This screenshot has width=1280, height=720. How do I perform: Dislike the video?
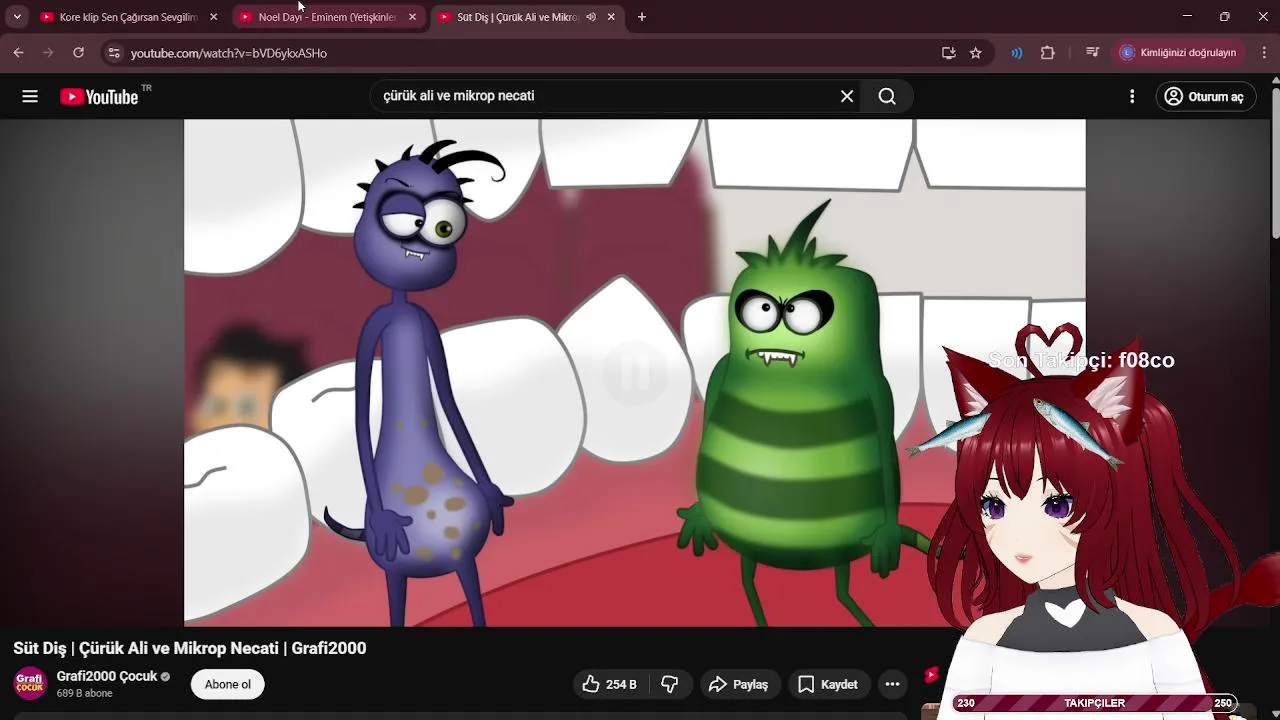670,684
